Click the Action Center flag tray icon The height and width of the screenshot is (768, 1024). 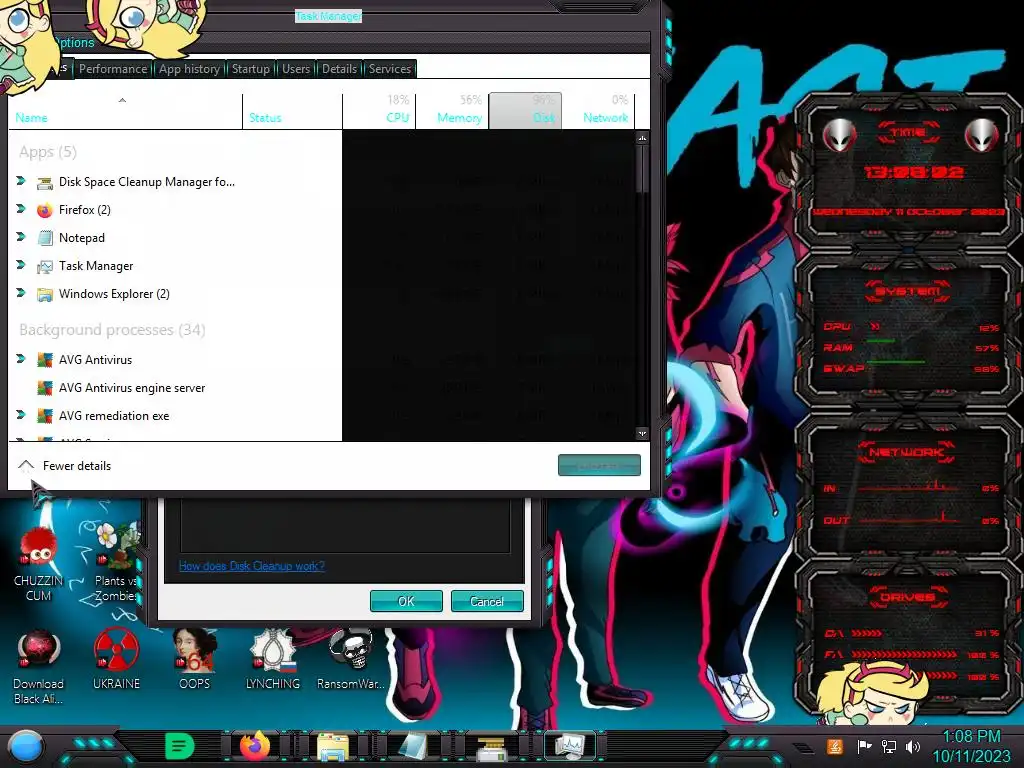click(865, 746)
